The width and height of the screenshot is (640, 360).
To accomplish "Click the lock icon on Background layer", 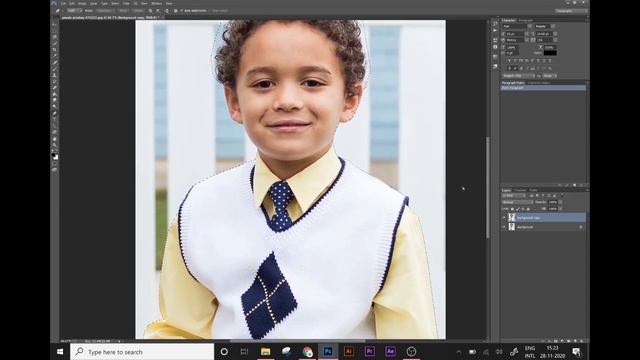I will click(581, 227).
